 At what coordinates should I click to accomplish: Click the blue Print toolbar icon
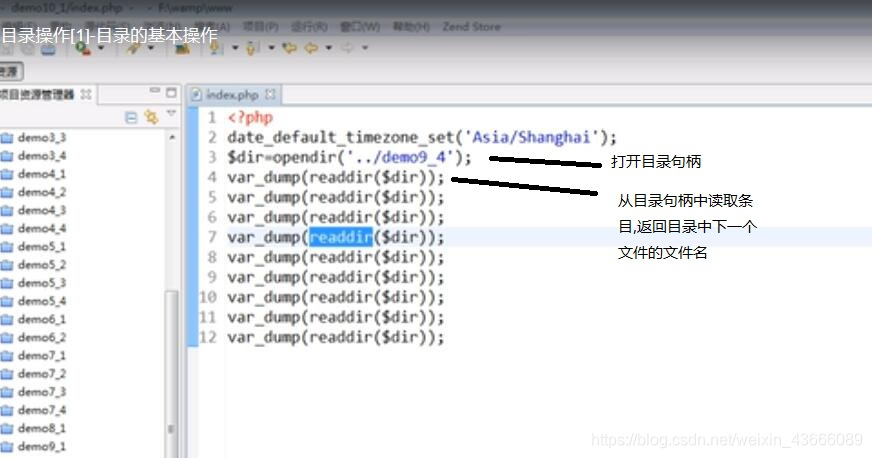(x=48, y=49)
